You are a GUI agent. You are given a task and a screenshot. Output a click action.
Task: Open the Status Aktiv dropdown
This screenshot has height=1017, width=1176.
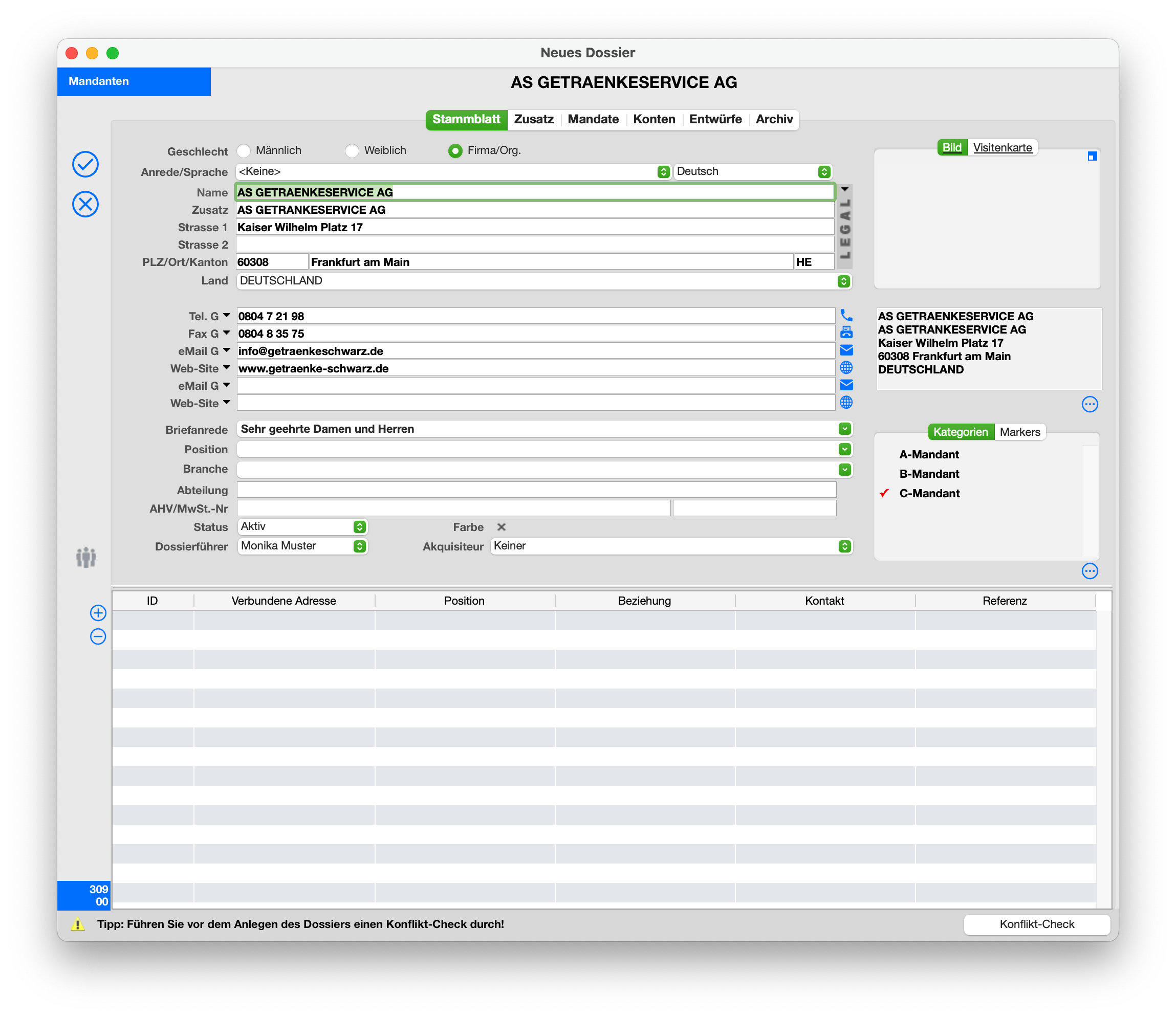302,527
